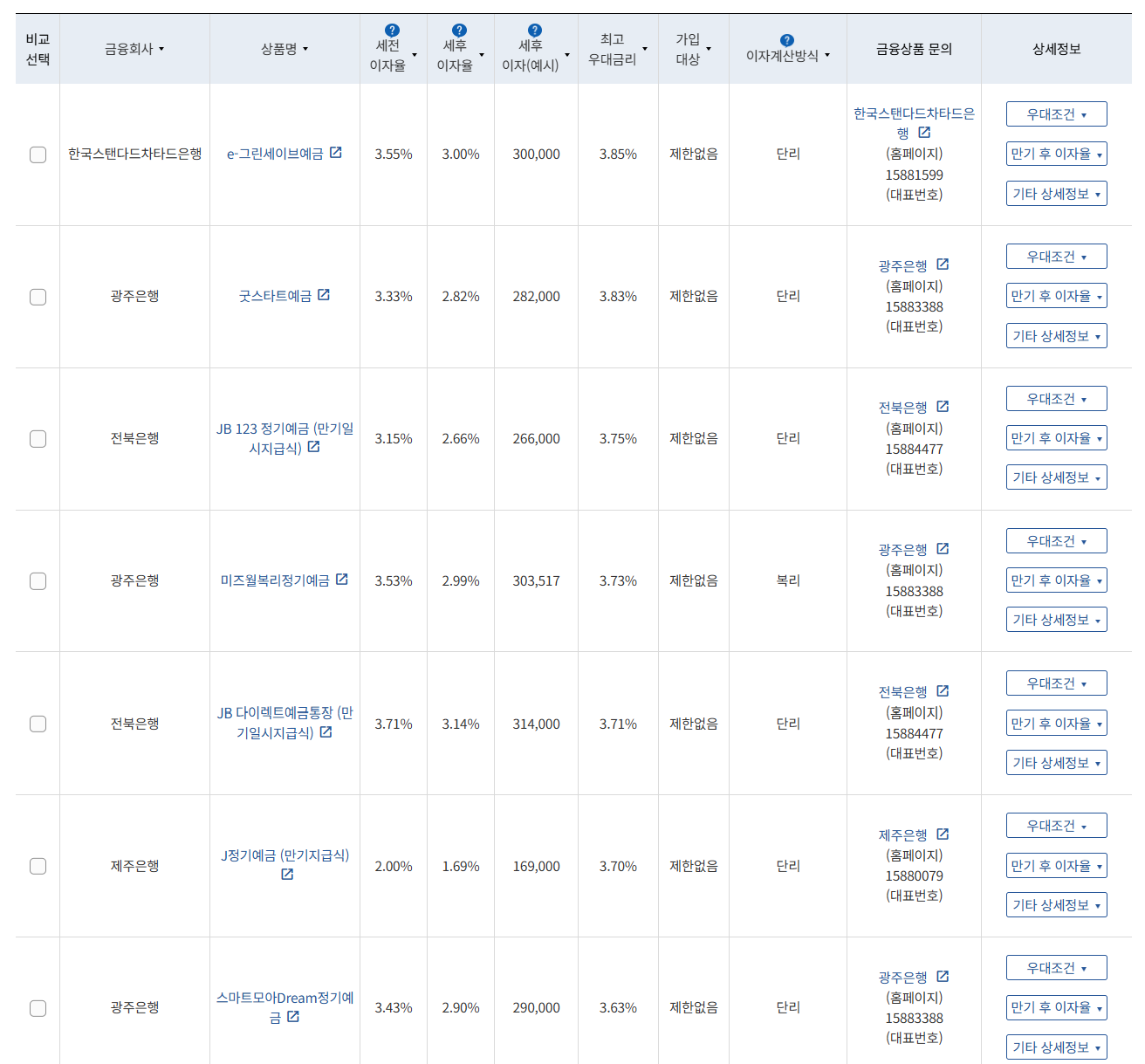Expand 우대조건 for 미즈월복리정기예금 row
1145x1064 pixels.
[x=1056, y=541]
